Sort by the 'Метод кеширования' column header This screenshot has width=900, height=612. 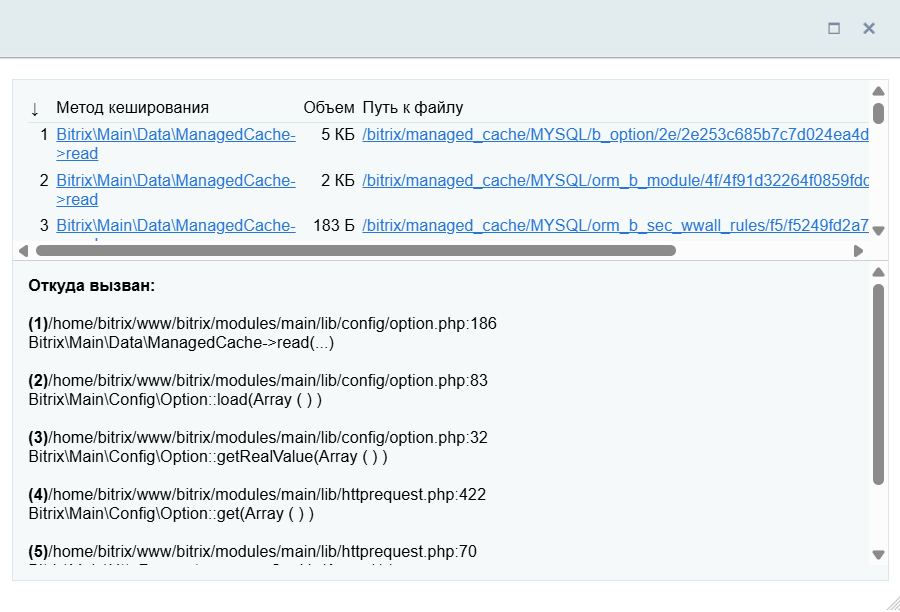click(x=132, y=108)
